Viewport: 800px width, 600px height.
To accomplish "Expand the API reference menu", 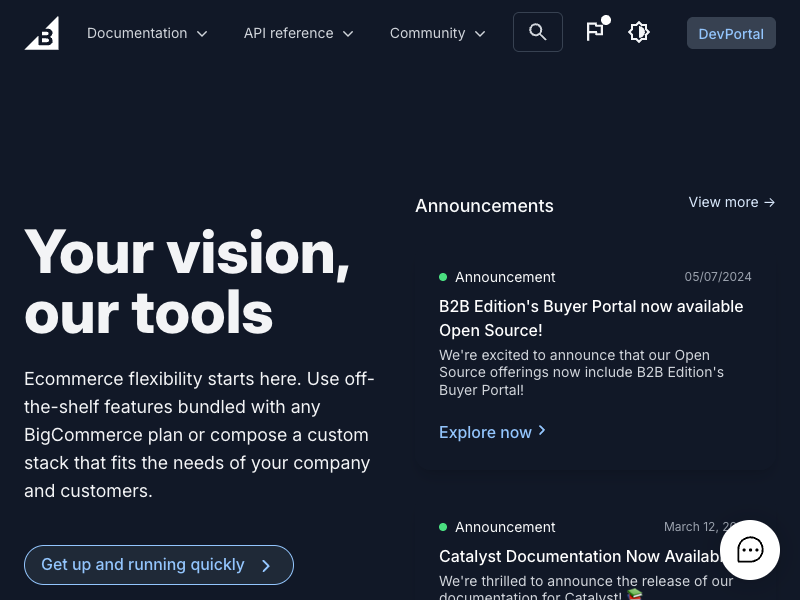I will [298, 33].
